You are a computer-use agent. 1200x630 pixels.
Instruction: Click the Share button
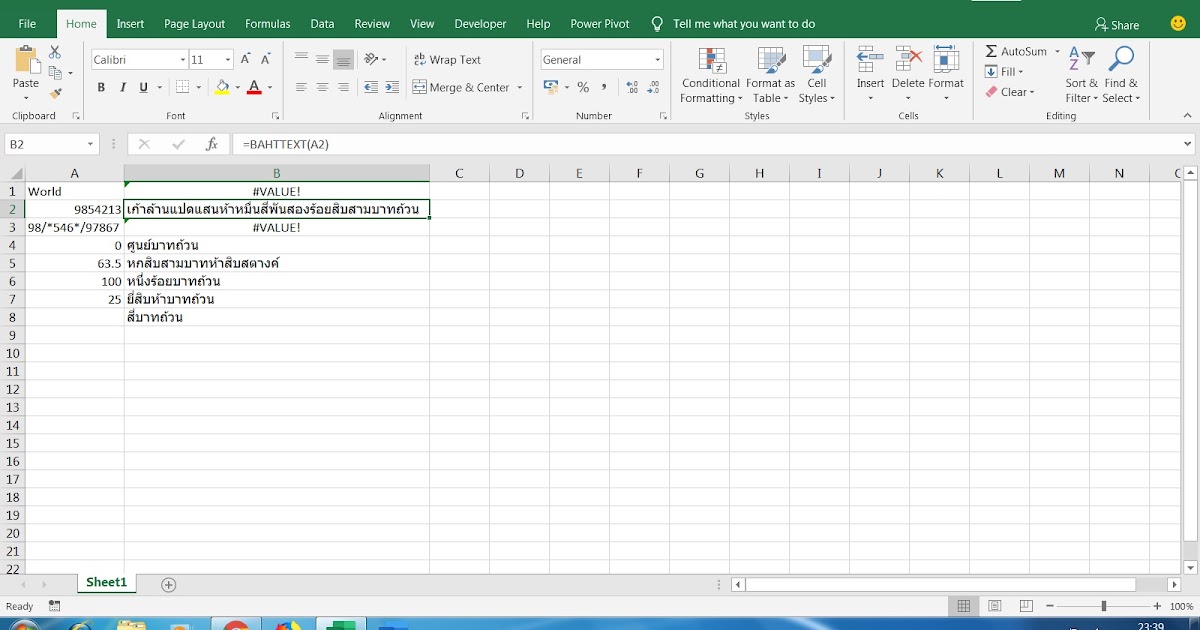coord(1117,23)
